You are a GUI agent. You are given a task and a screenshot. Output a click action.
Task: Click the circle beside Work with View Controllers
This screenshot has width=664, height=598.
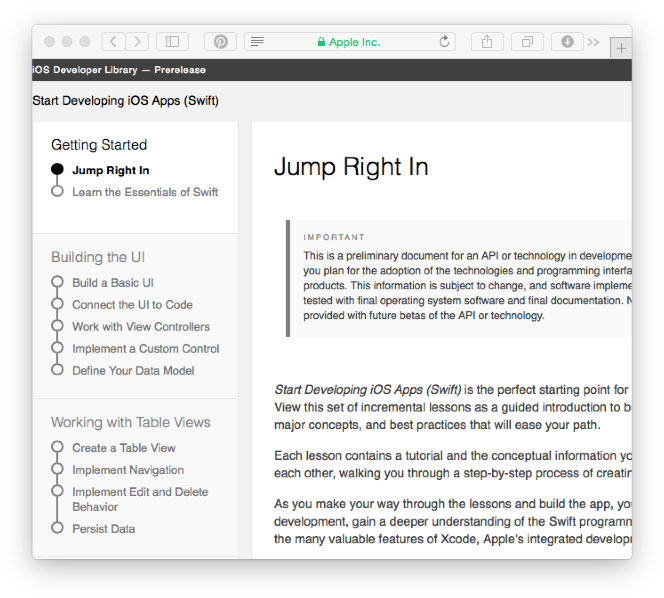click(x=57, y=326)
